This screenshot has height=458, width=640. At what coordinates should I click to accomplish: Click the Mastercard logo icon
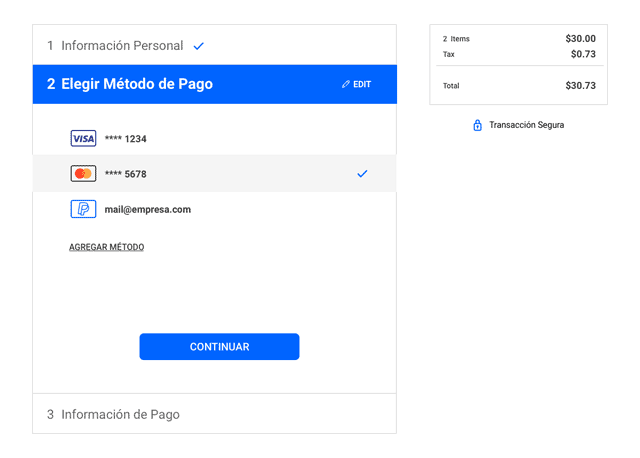pyautogui.click(x=83, y=174)
